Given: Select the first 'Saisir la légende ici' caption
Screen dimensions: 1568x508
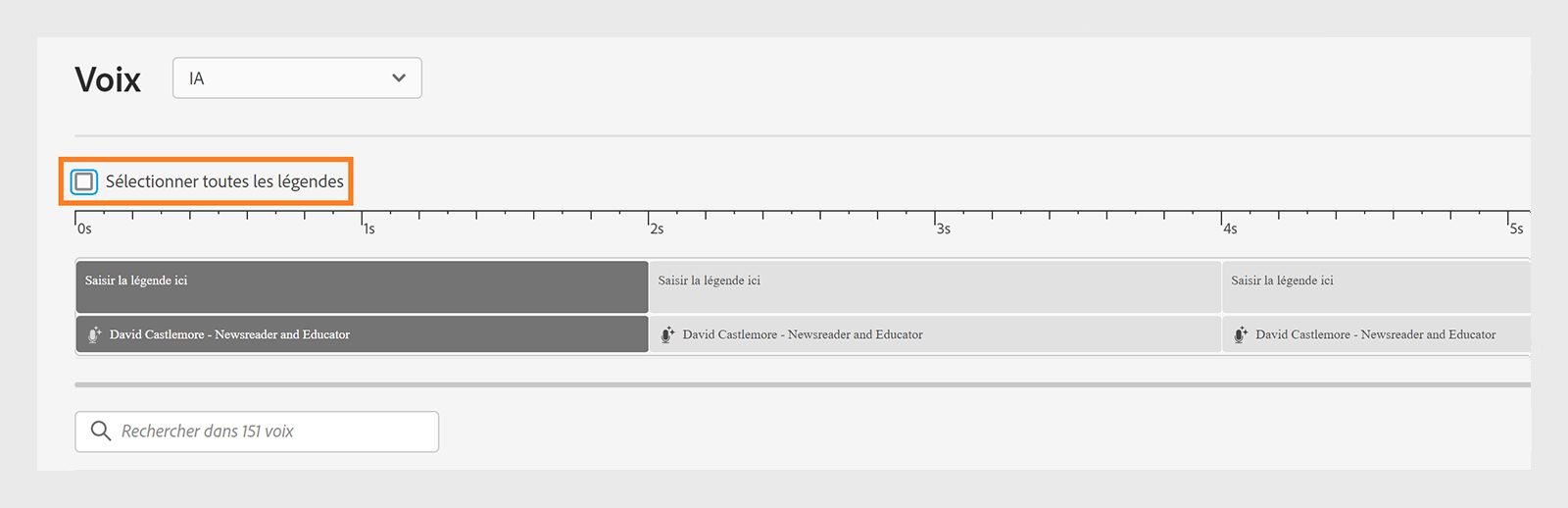Looking at the screenshot, I should click(362, 286).
